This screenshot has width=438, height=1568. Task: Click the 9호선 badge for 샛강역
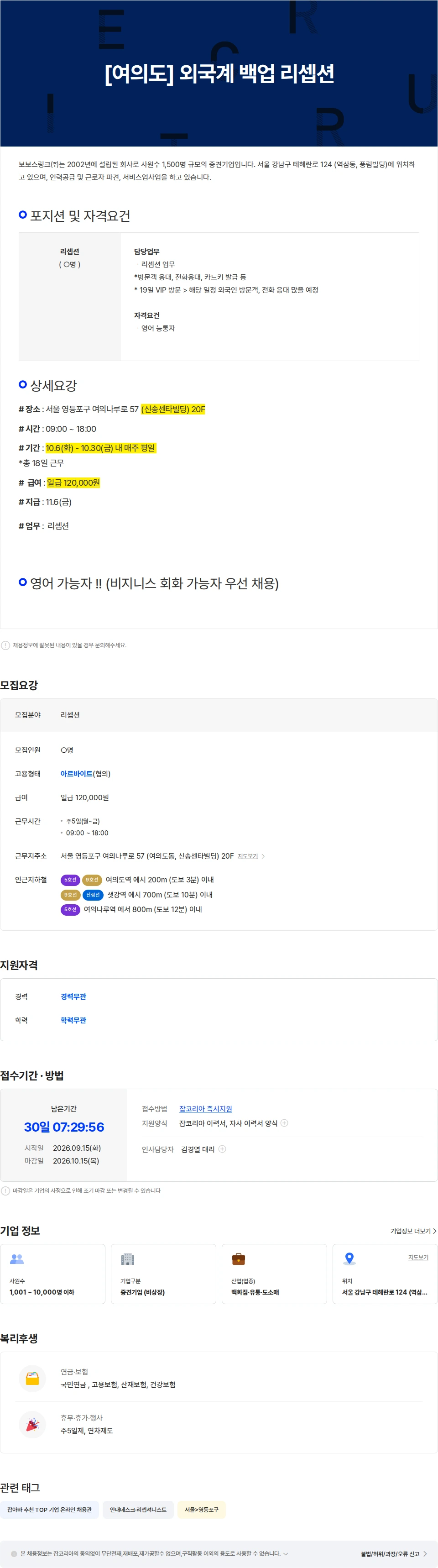(70, 895)
